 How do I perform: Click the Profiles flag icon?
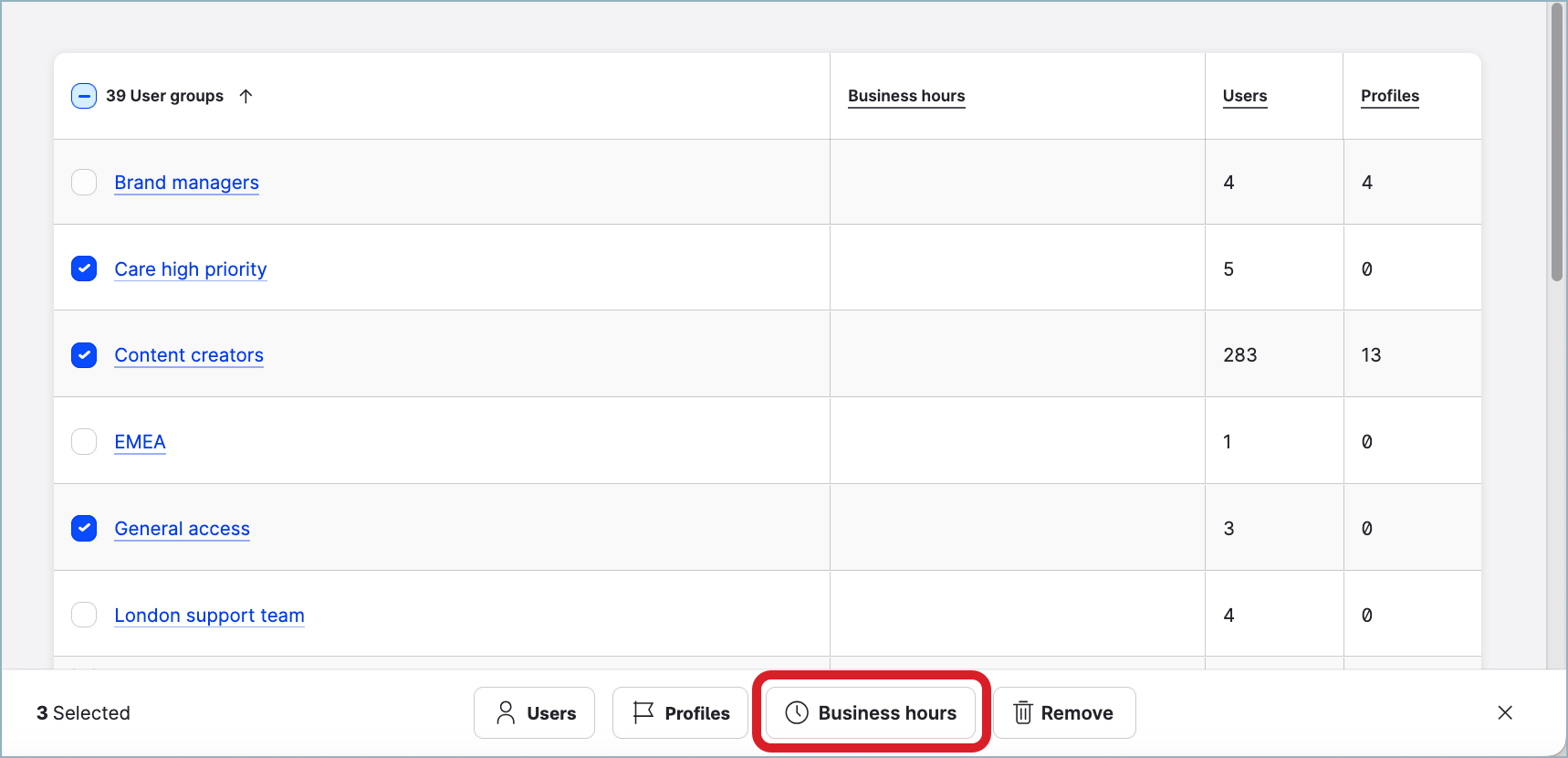643,712
